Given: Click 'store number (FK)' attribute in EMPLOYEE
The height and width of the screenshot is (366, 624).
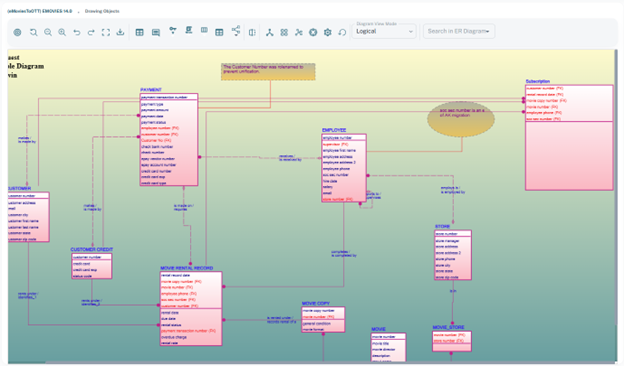Looking at the screenshot, I should [x=338, y=199].
